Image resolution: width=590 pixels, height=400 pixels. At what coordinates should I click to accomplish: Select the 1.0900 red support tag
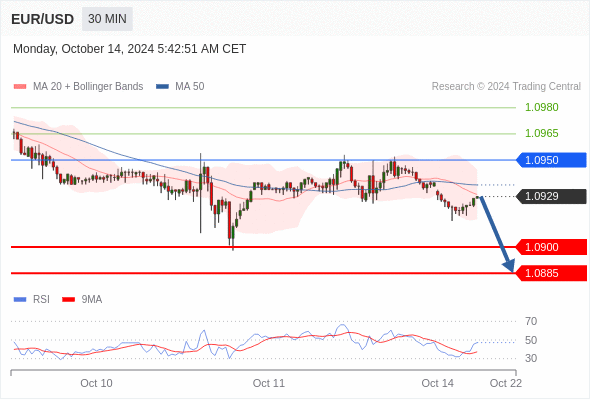click(551, 247)
